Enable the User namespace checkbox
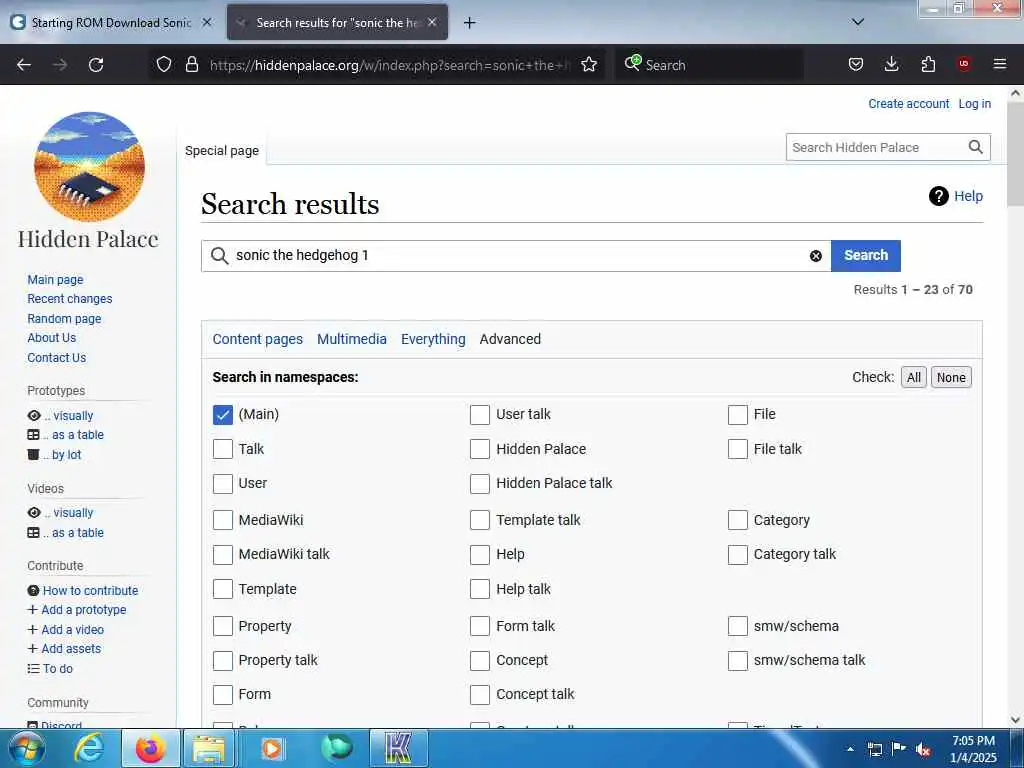 [x=223, y=484]
